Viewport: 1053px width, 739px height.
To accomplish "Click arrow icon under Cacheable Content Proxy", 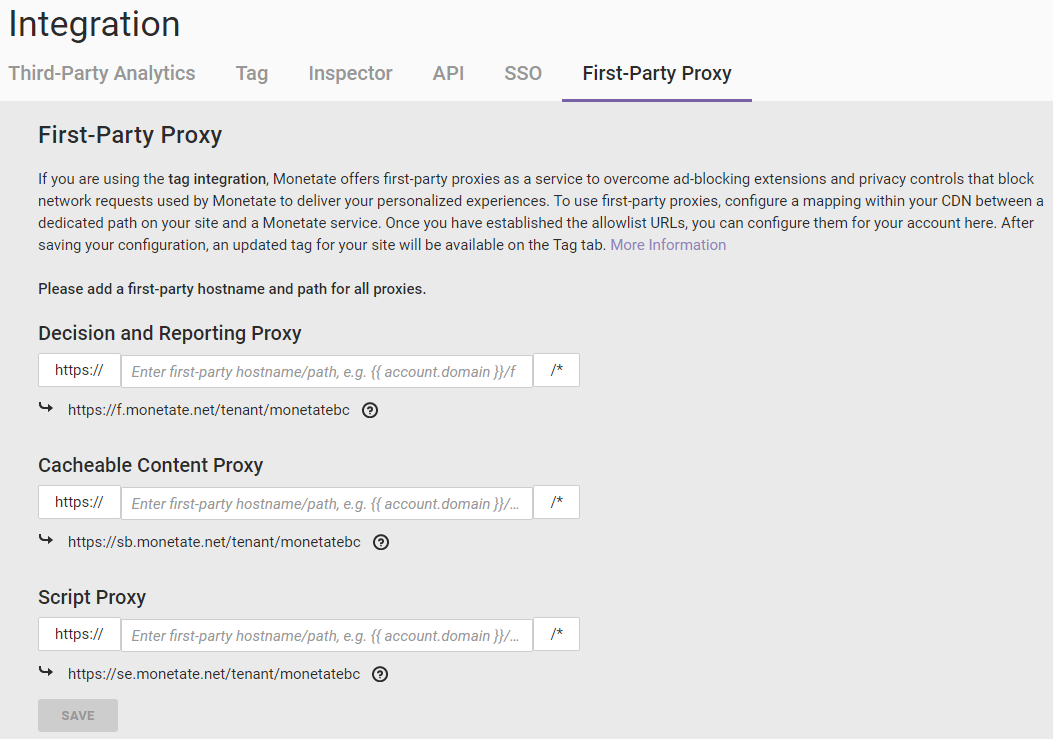I will point(45,540).
